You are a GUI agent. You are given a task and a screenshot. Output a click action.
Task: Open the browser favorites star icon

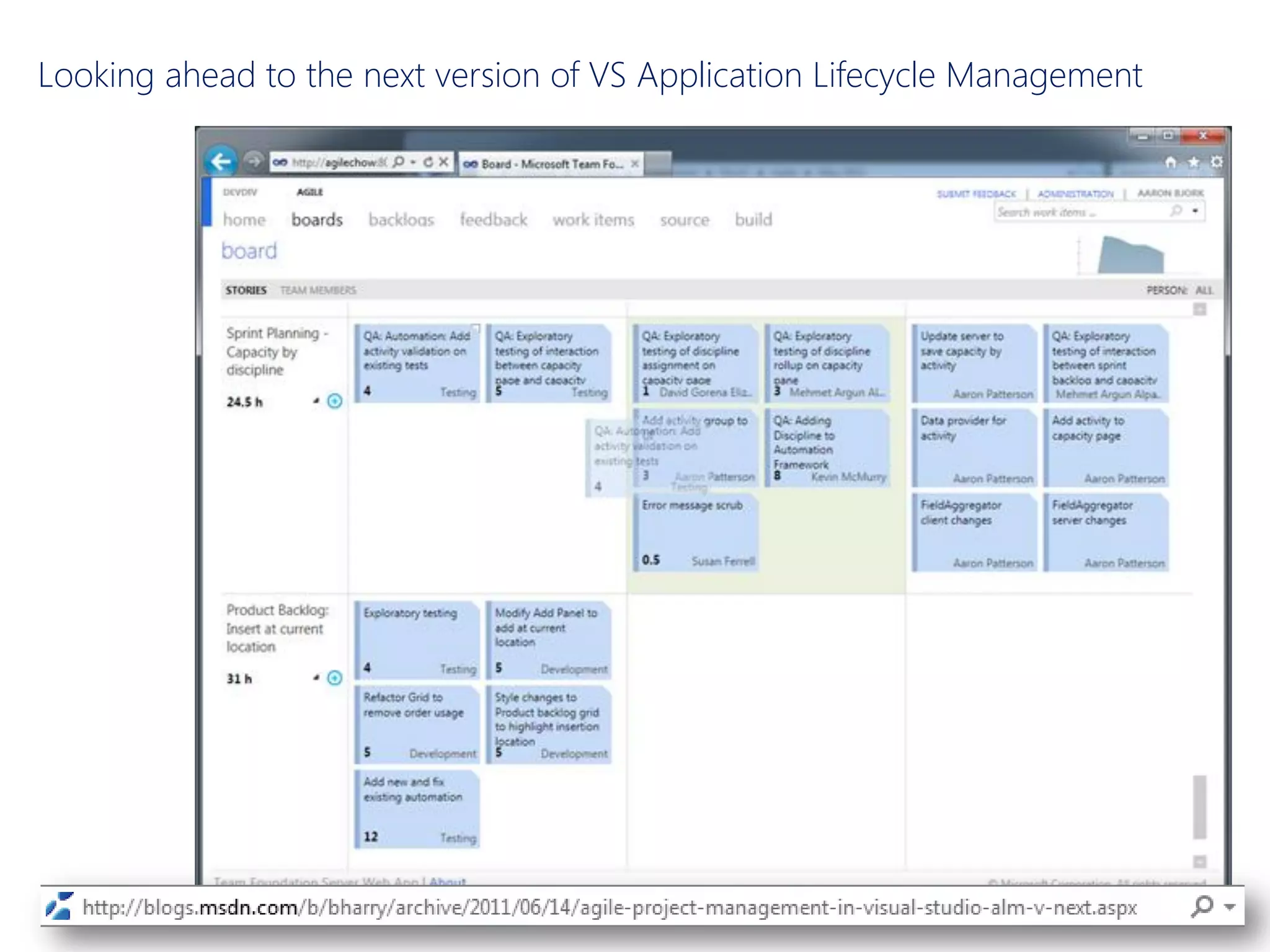[1194, 162]
